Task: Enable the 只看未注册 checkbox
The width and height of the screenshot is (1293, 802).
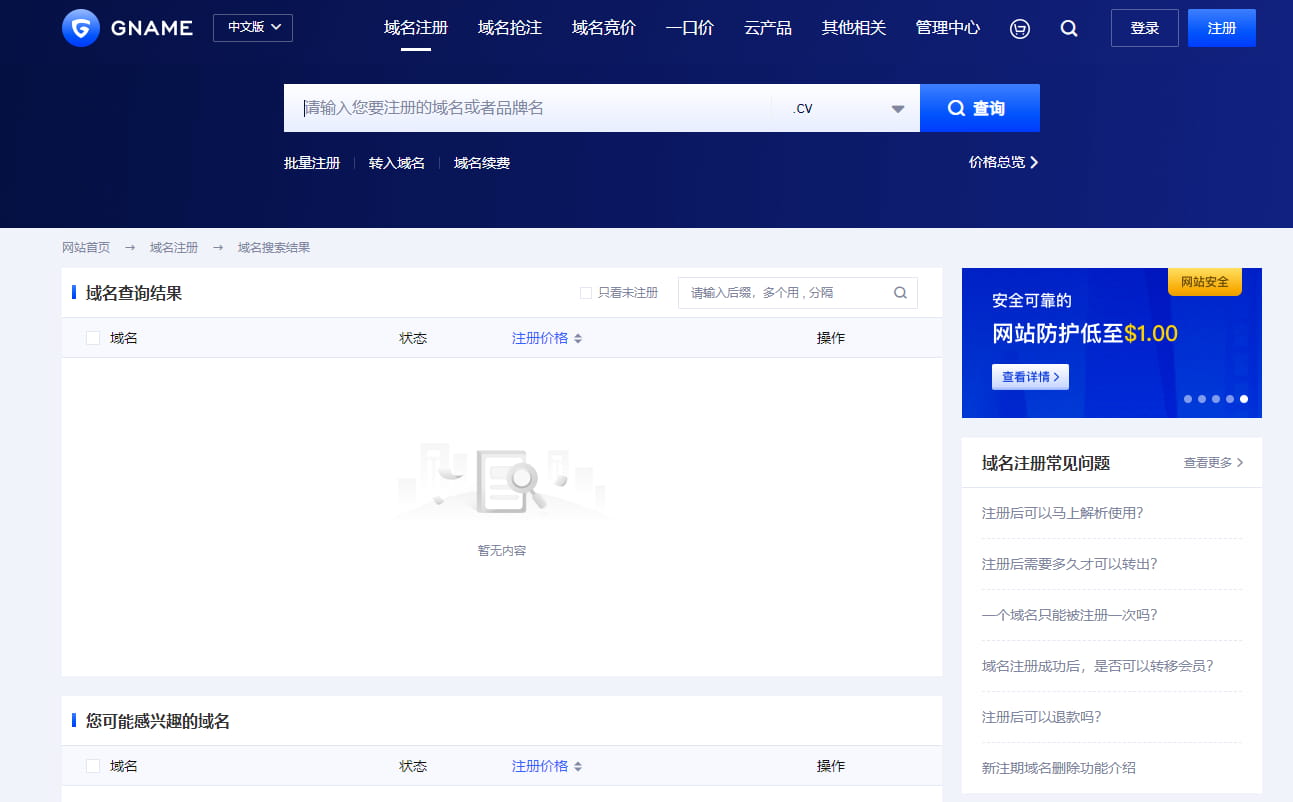Action: (x=586, y=293)
